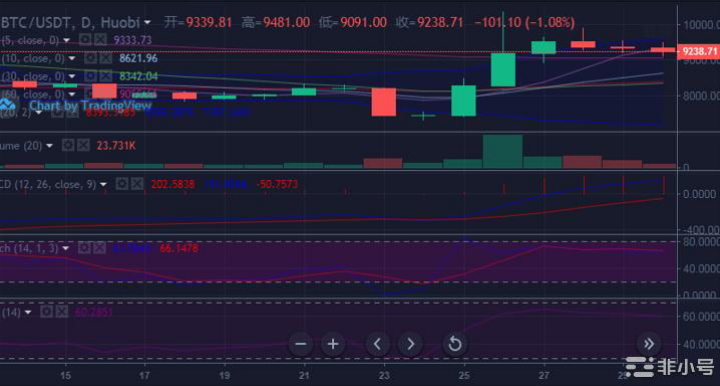Expand the (60, close, 0) indicator dropdown arrow

pyautogui.click(x=72, y=94)
